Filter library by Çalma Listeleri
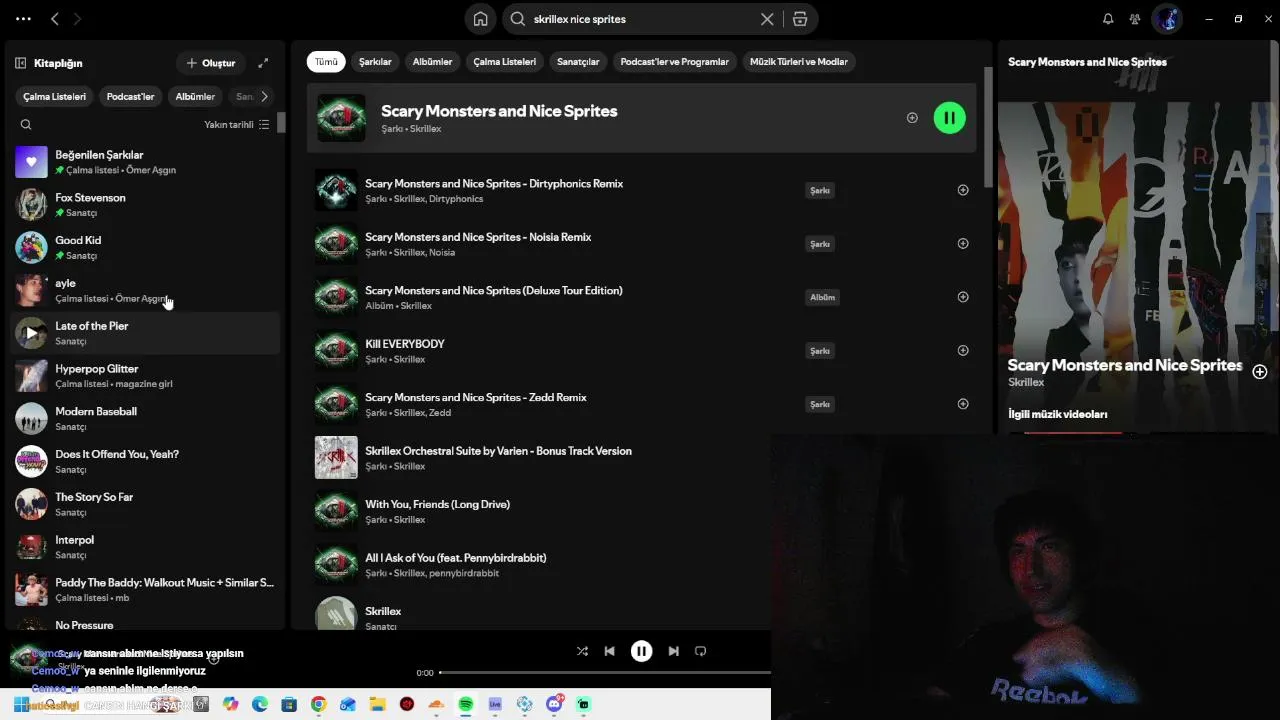This screenshot has height=720, width=1280. [55, 97]
